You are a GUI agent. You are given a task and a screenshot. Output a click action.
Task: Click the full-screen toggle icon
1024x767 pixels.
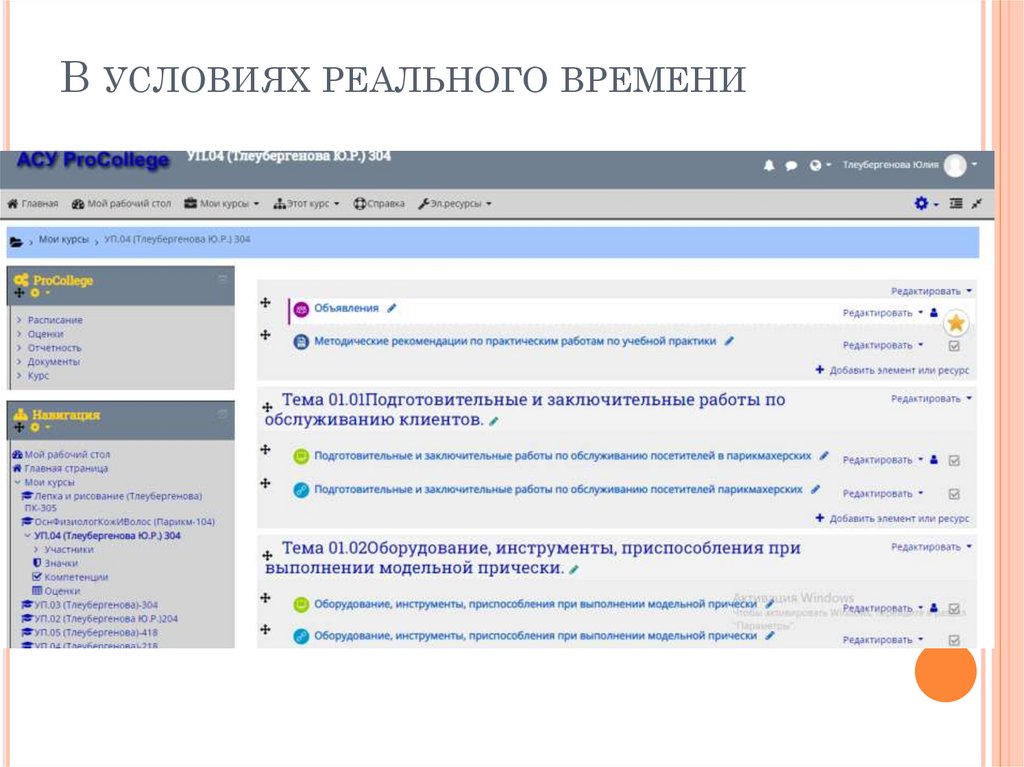977,204
